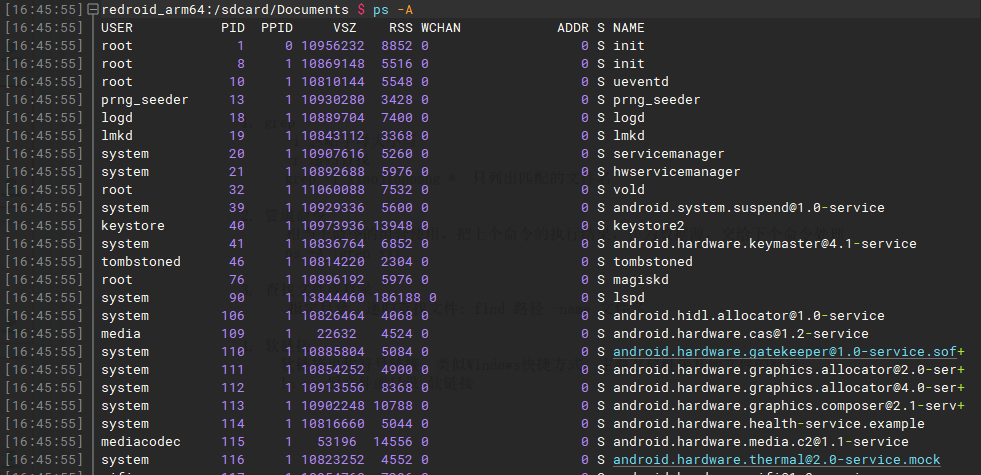Viewport: 981px width, 475px height.
Task: Open the android.hardware.thermal@2.0-service.mock link
Action: [x=776, y=460]
